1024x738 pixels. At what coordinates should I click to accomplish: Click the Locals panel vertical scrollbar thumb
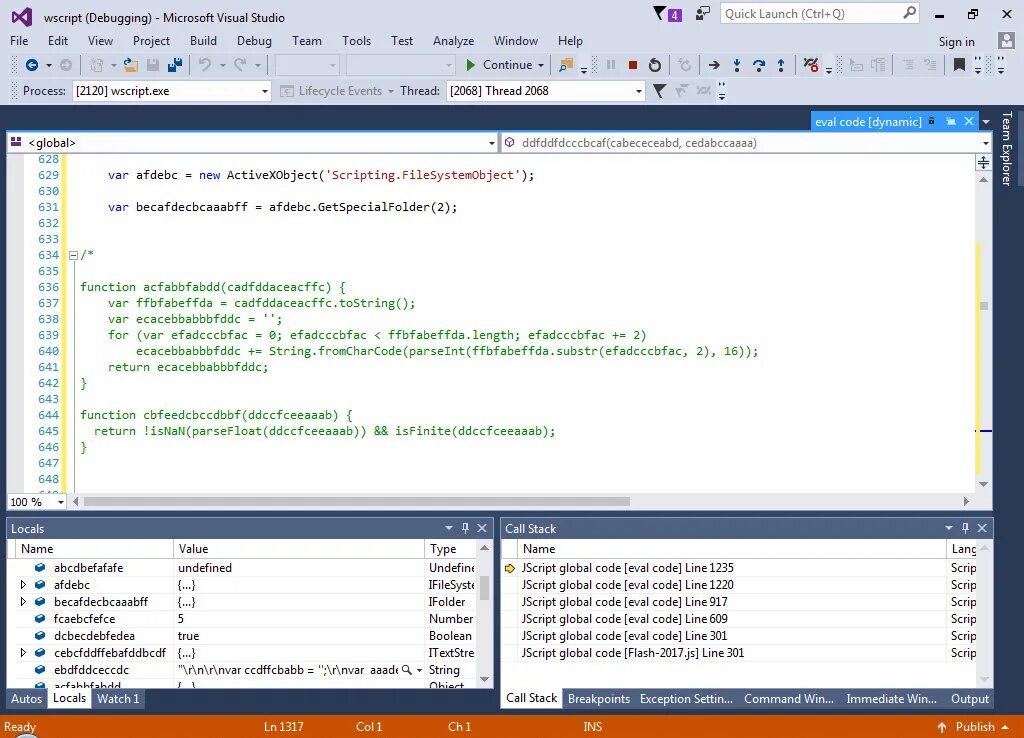484,587
